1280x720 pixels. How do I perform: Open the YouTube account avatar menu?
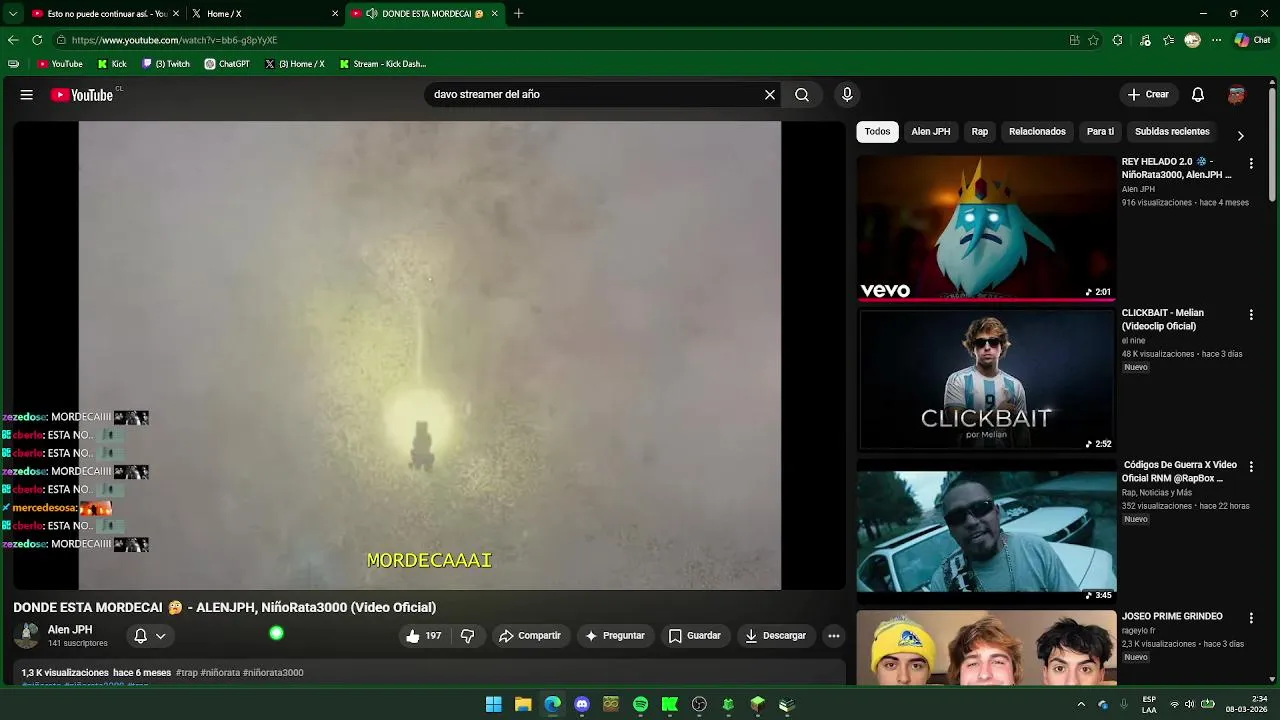coord(1236,95)
